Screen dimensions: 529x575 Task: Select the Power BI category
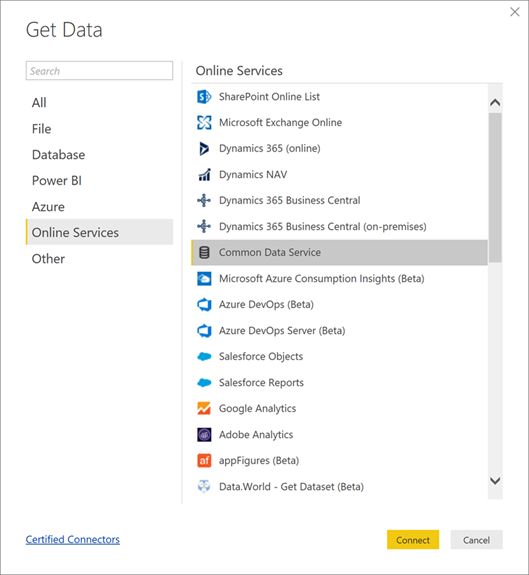pyautogui.click(x=56, y=181)
